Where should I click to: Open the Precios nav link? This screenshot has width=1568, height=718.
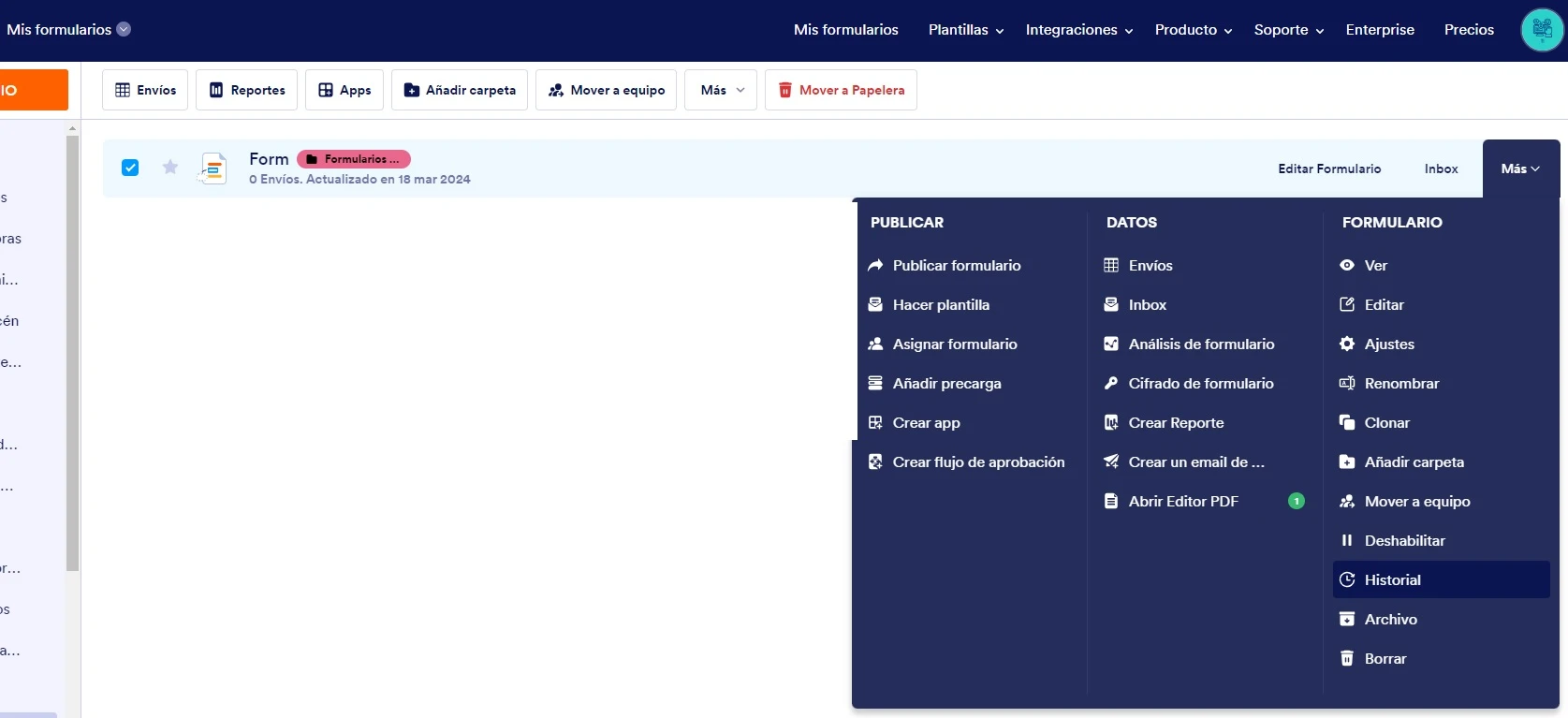[x=1469, y=30]
